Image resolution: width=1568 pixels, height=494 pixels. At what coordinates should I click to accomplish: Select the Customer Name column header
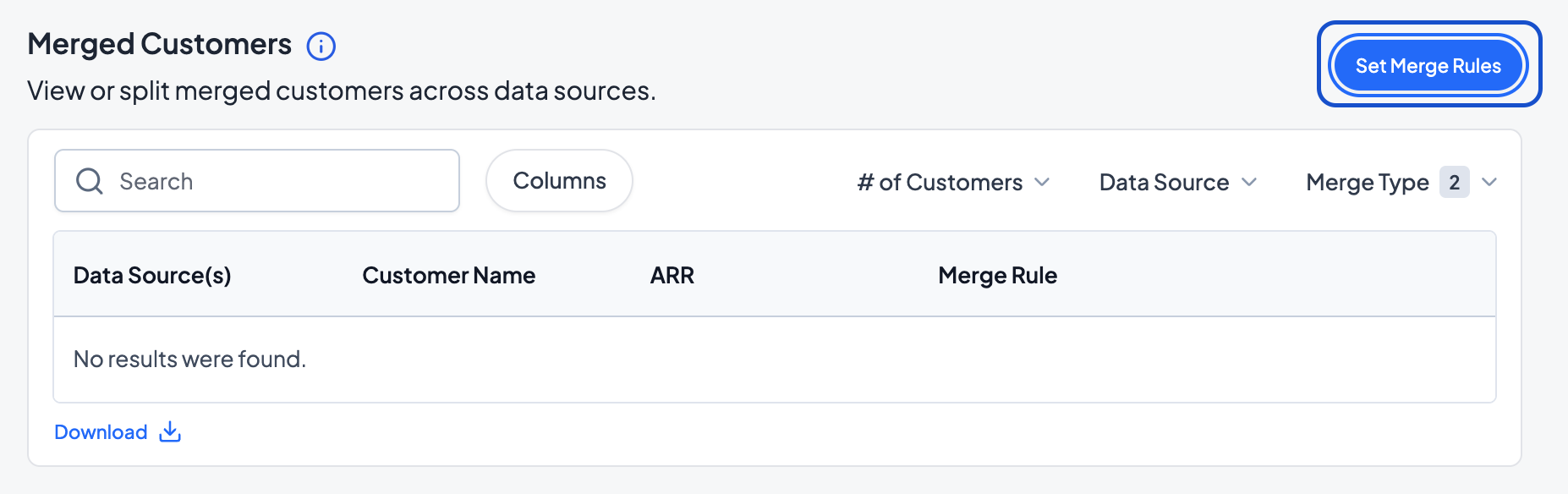point(448,275)
